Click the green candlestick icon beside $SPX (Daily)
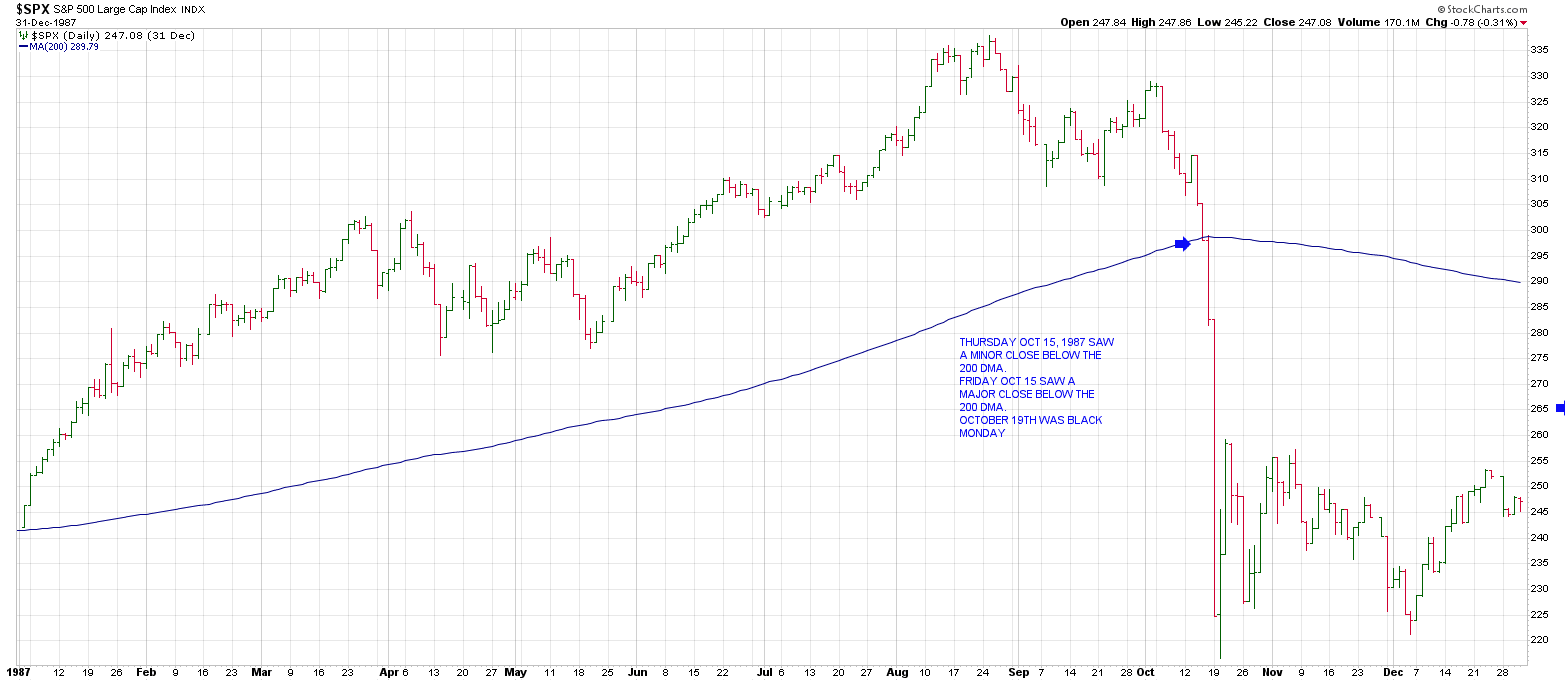 24,36
